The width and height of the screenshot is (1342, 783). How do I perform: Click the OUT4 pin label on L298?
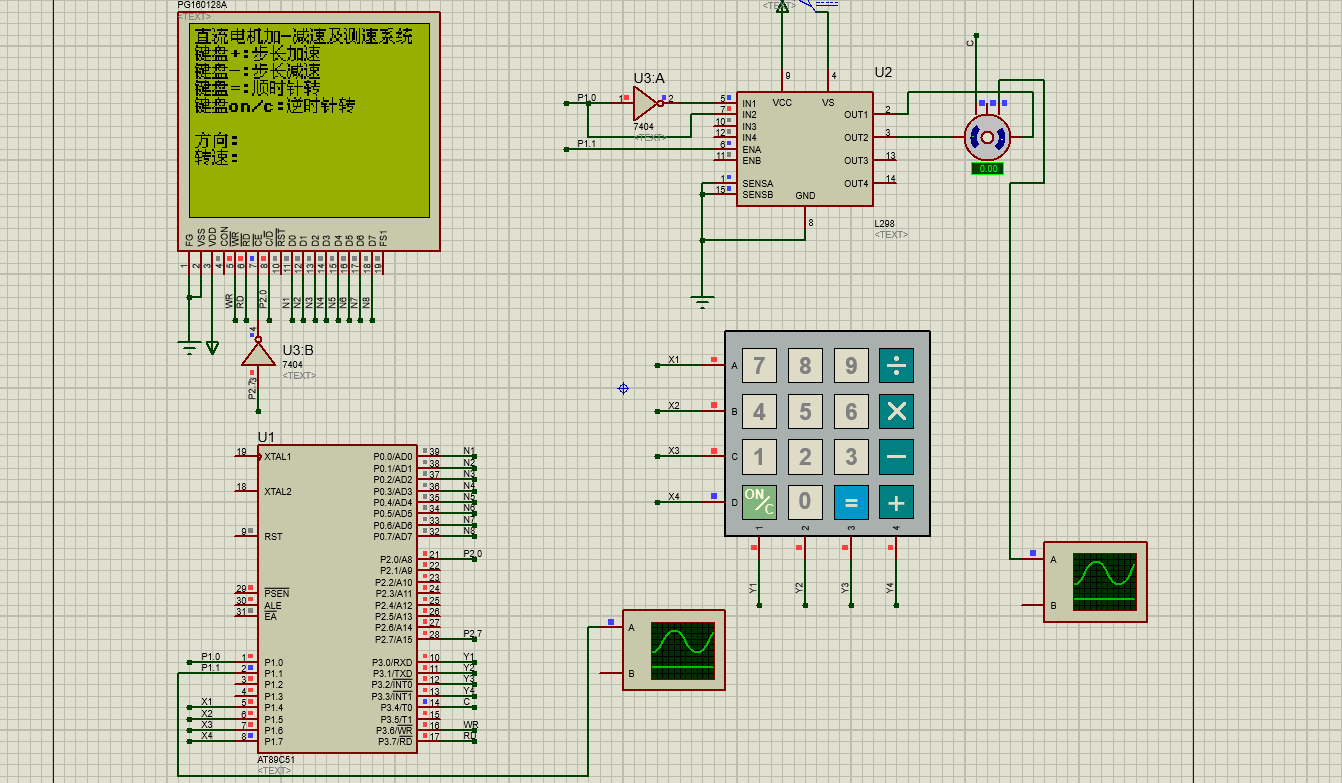856,184
